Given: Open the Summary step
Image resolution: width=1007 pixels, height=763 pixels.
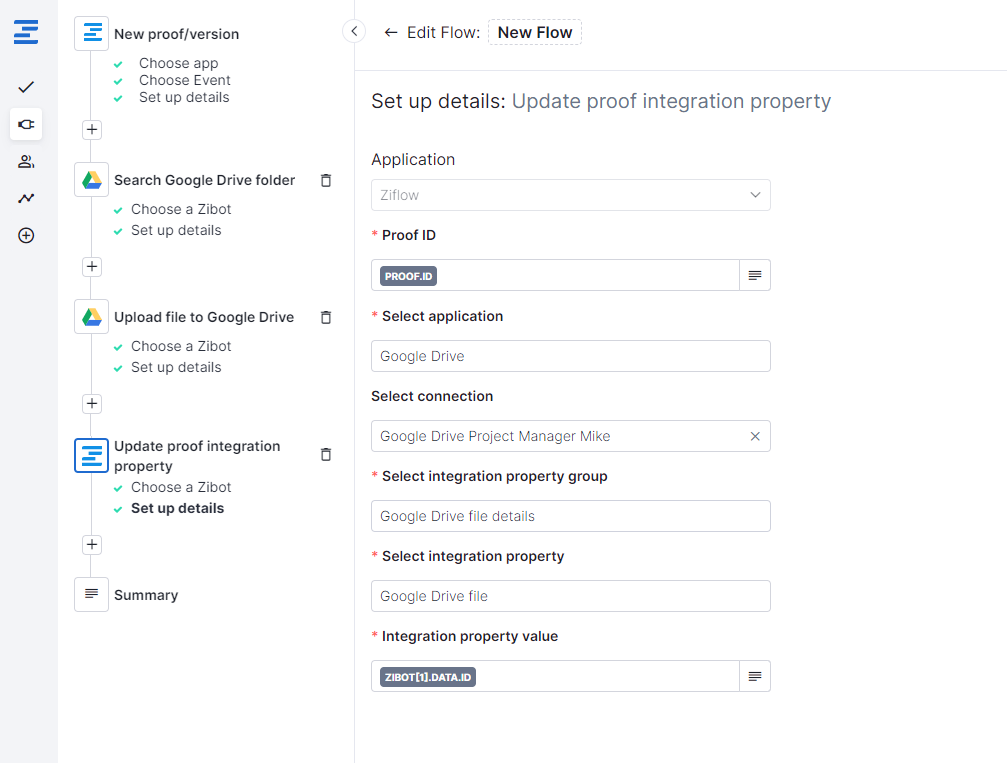Looking at the screenshot, I should 145,595.
